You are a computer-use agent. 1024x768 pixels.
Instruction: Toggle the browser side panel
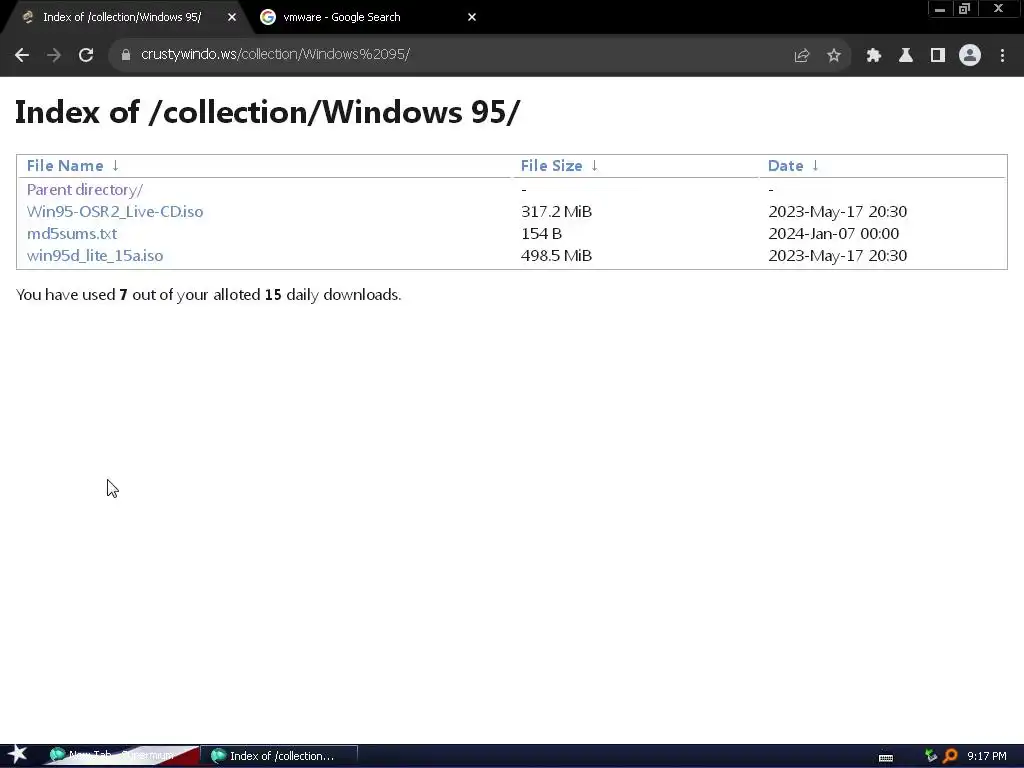click(937, 56)
